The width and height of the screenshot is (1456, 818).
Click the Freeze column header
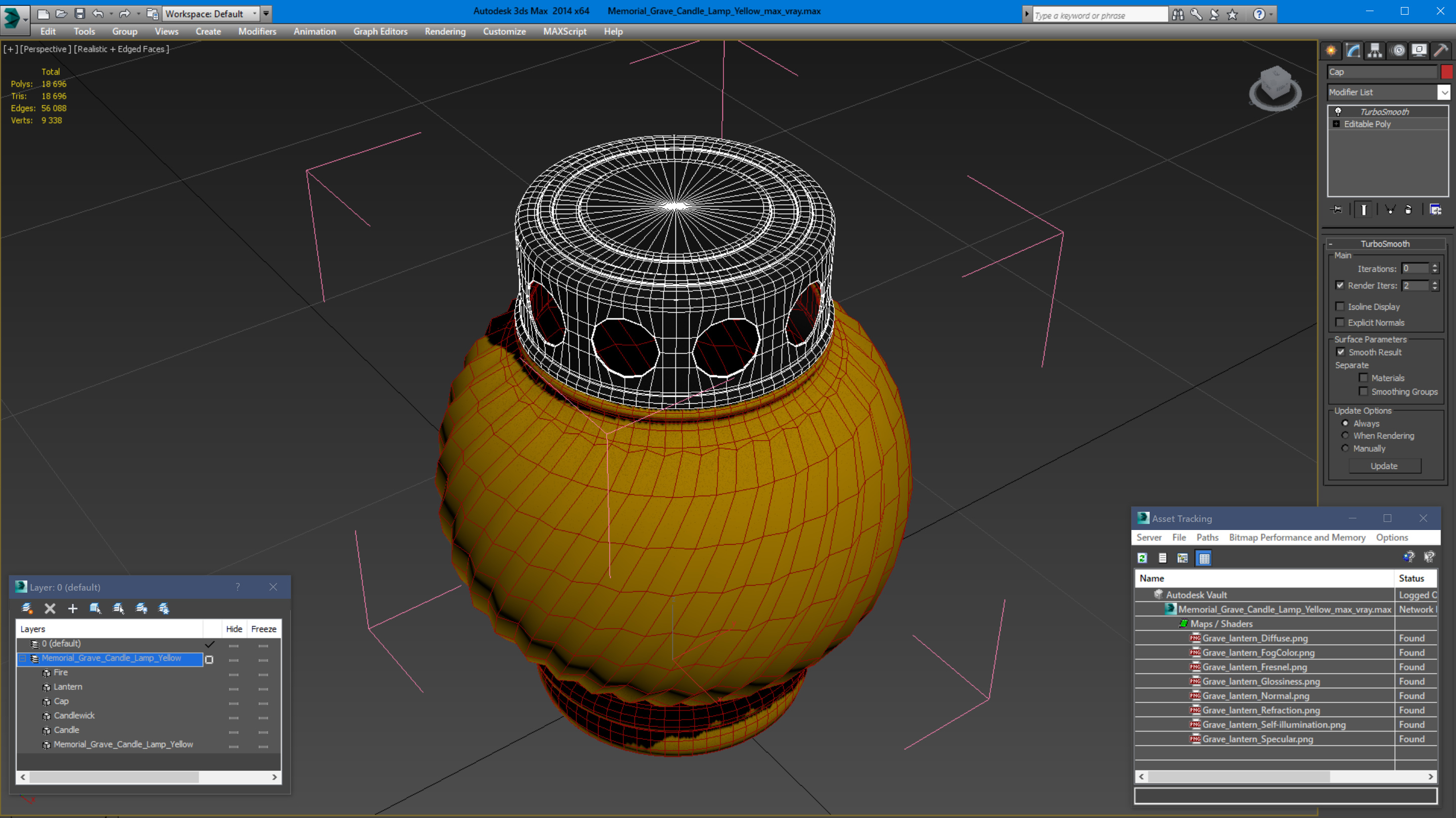[x=263, y=629]
